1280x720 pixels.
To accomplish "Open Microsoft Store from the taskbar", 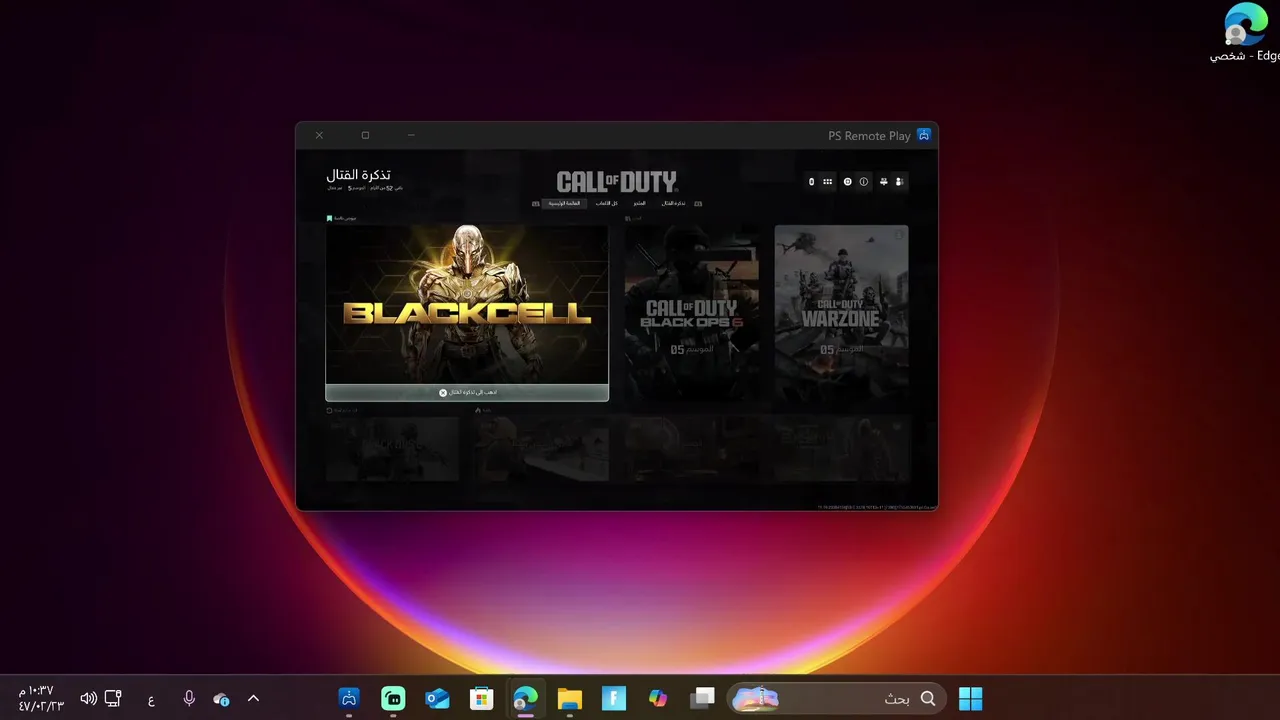I will tap(482, 699).
